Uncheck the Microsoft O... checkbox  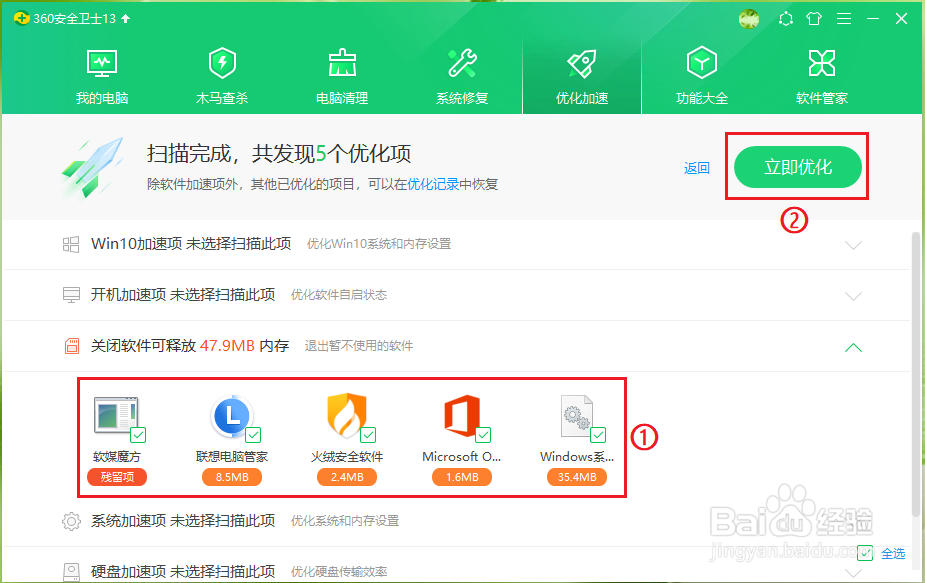pyautogui.click(x=483, y=435)
